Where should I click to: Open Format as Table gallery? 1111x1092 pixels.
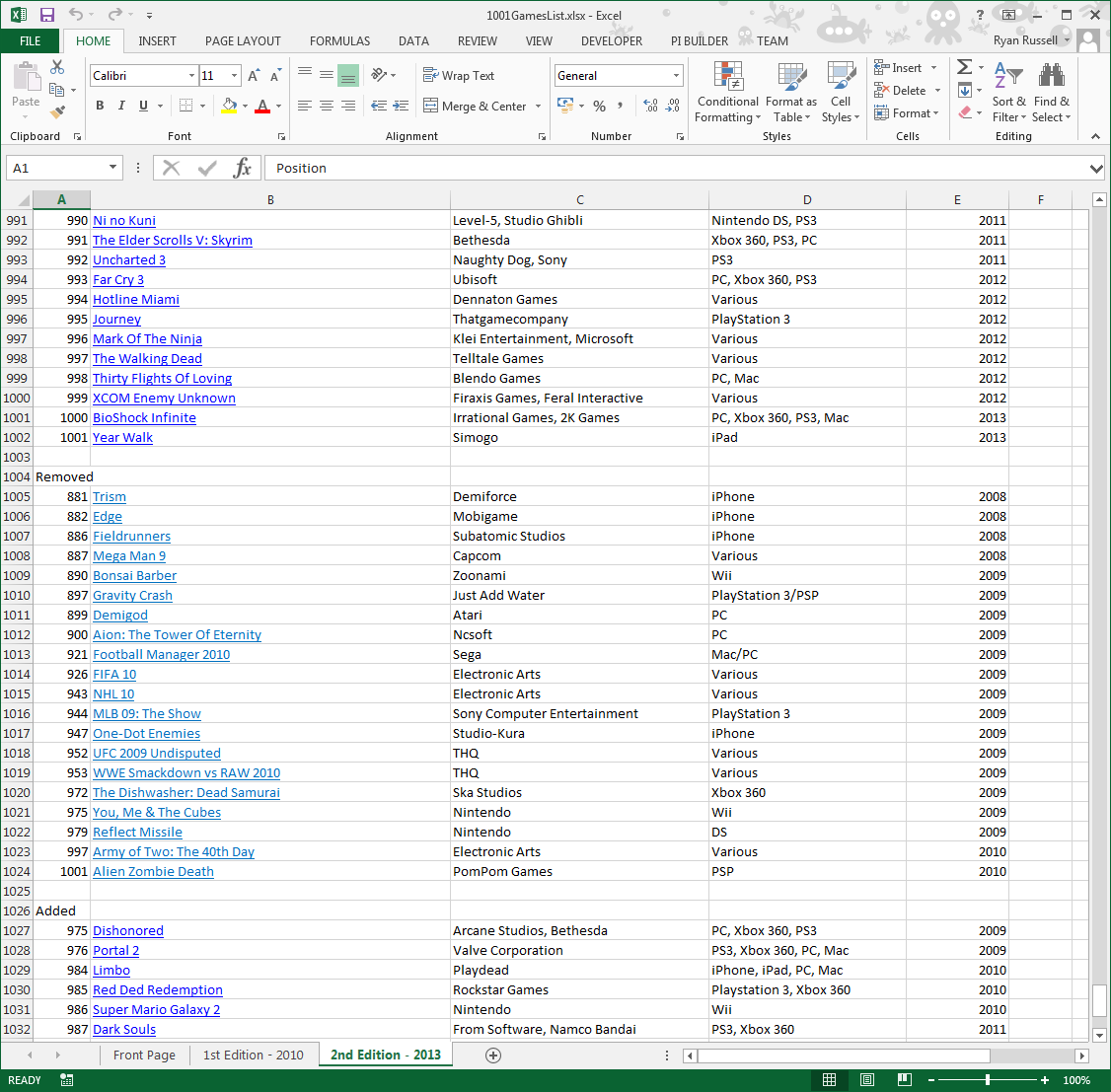coord(790,92)
